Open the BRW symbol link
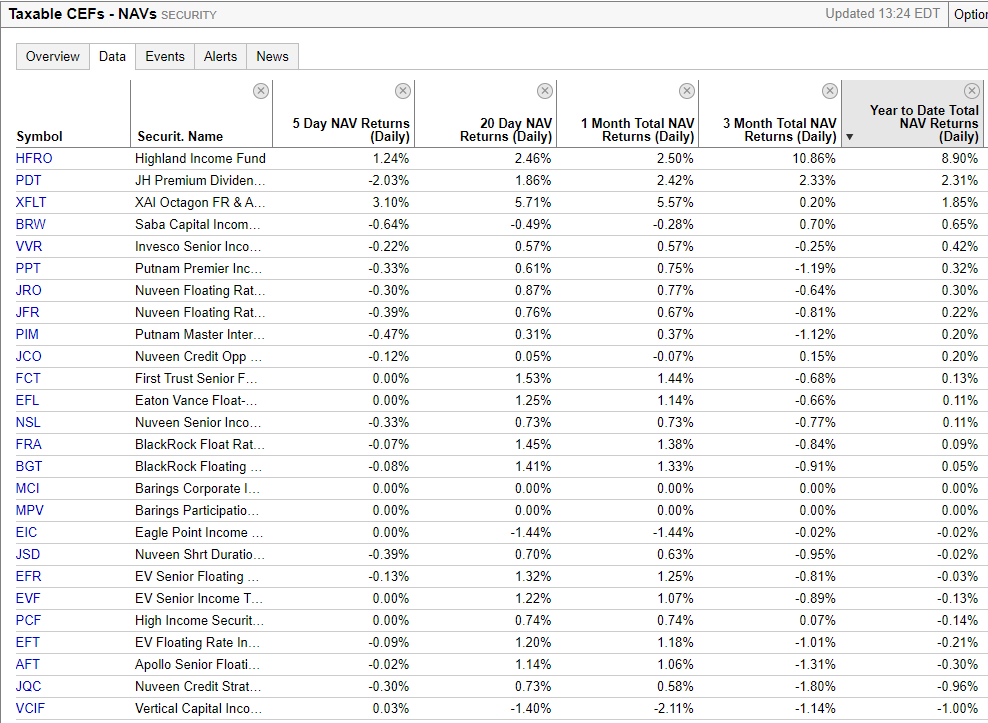The height and width of the screenshot is (723, 988). pyautogui.click(x=31, y=224)
